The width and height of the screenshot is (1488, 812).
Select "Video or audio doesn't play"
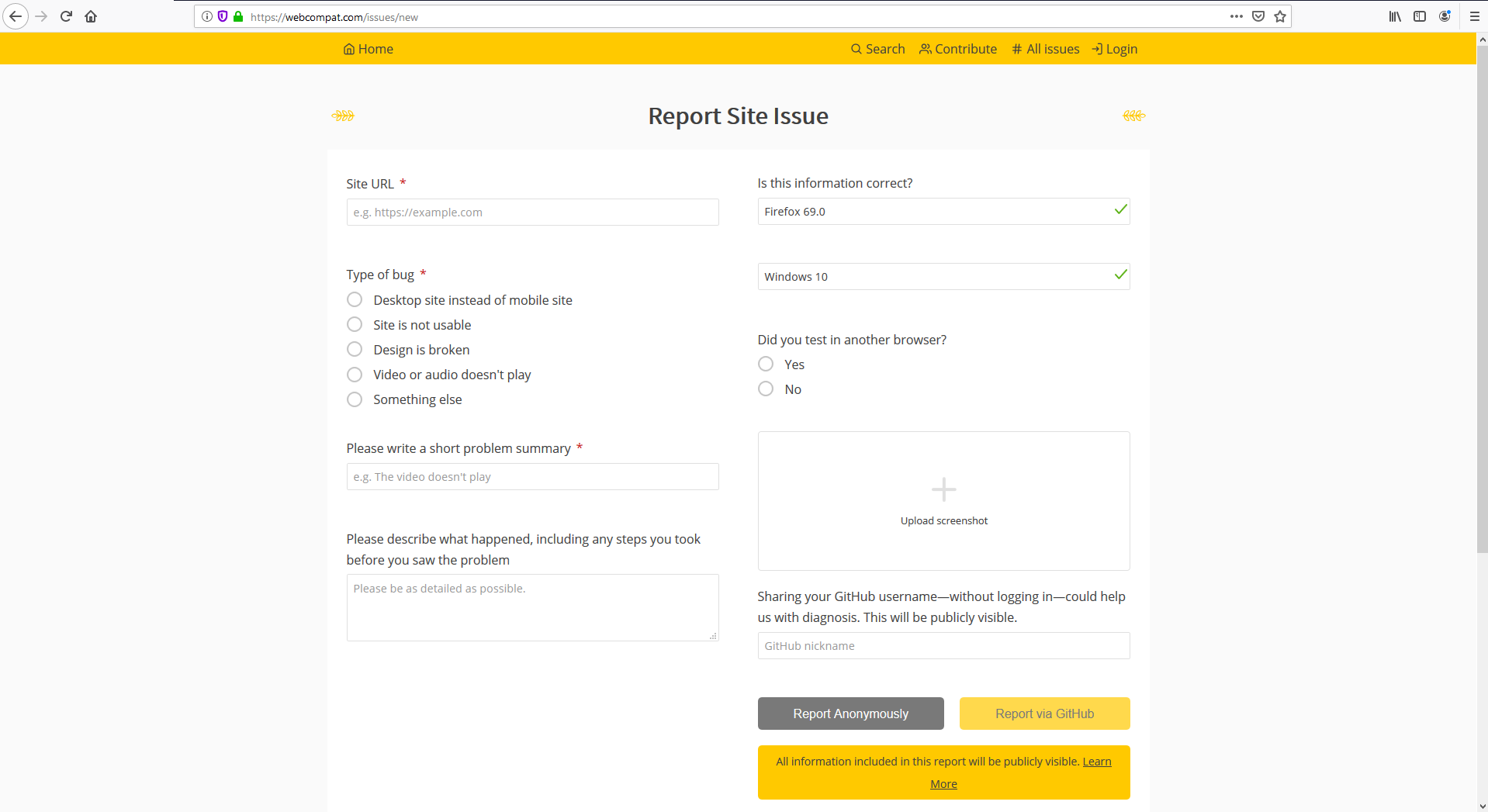(355, 374)
